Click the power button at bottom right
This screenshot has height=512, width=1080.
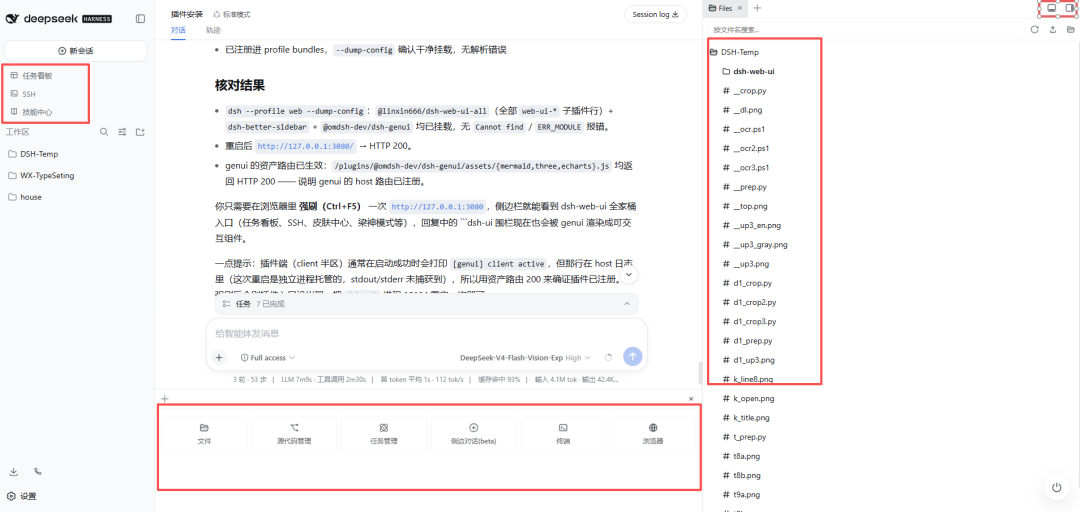(x=1057, y=488)
